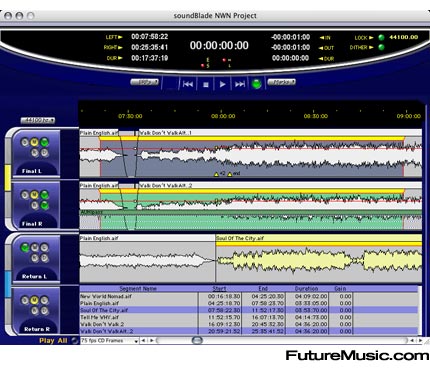Toggle the LOCK green indicator
The width and height of the screenshot is (430, 370).
381,37
